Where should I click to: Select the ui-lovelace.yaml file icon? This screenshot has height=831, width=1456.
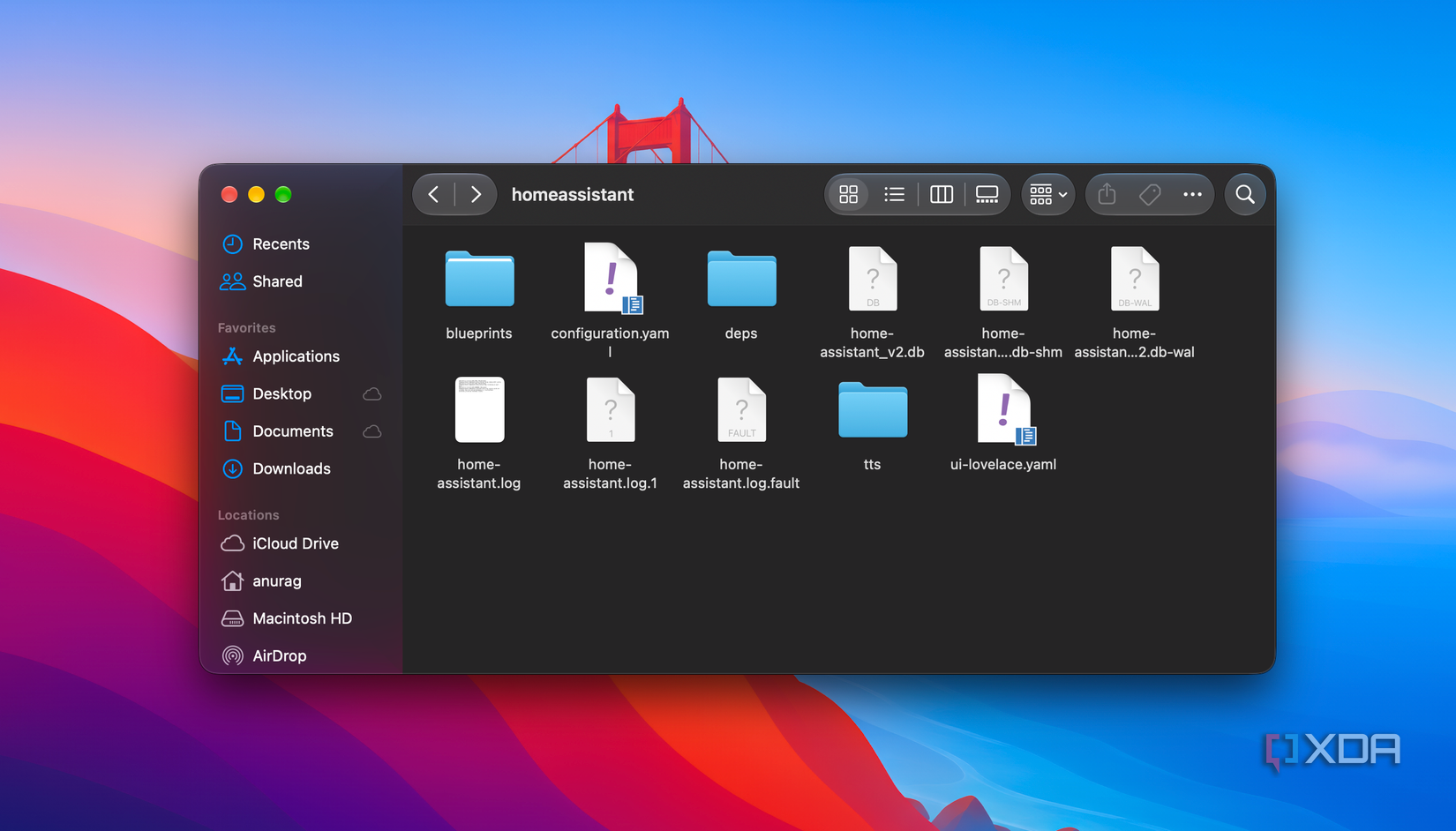[1004, 408]
